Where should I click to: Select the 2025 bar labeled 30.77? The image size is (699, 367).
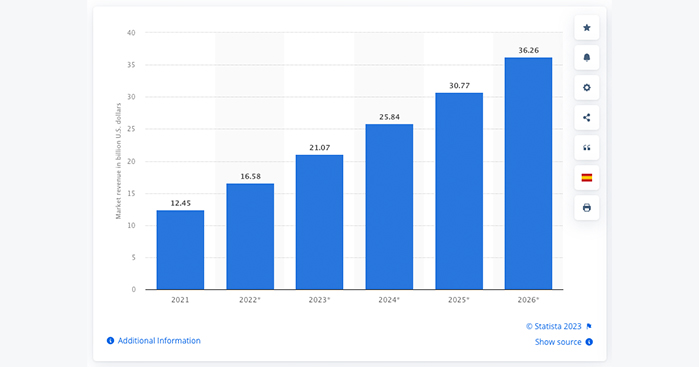click(x=459, y=191)
